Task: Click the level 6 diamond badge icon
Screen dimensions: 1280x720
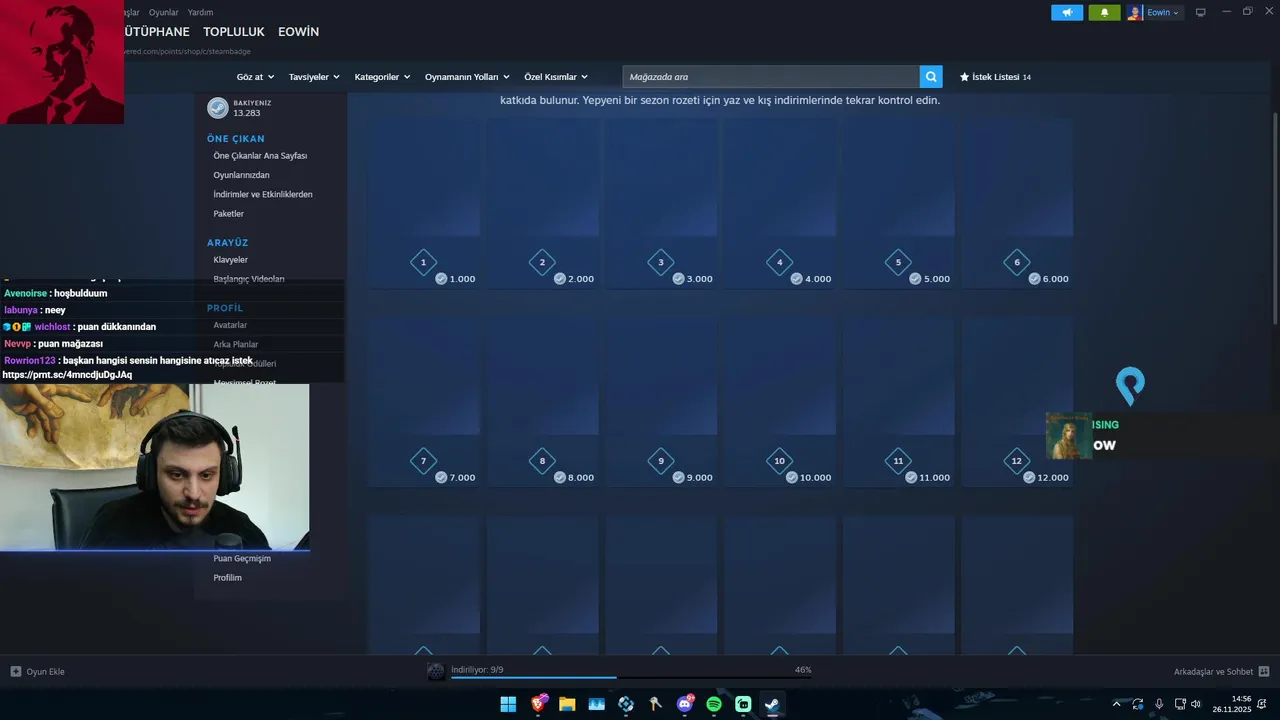Action: (1017, 262)
